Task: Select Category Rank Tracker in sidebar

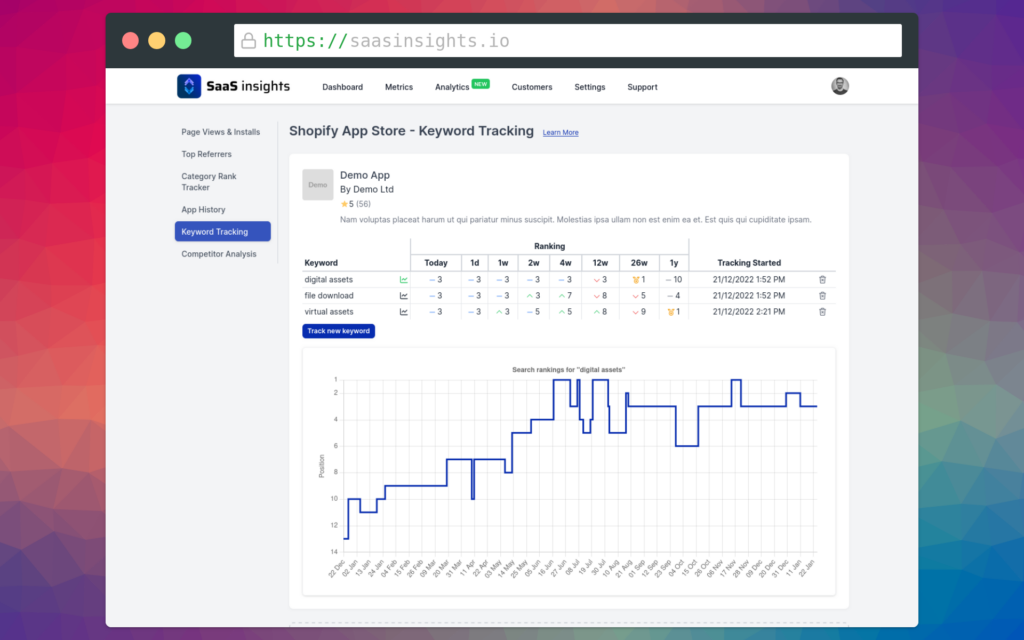Action: (x=209, y=182)
